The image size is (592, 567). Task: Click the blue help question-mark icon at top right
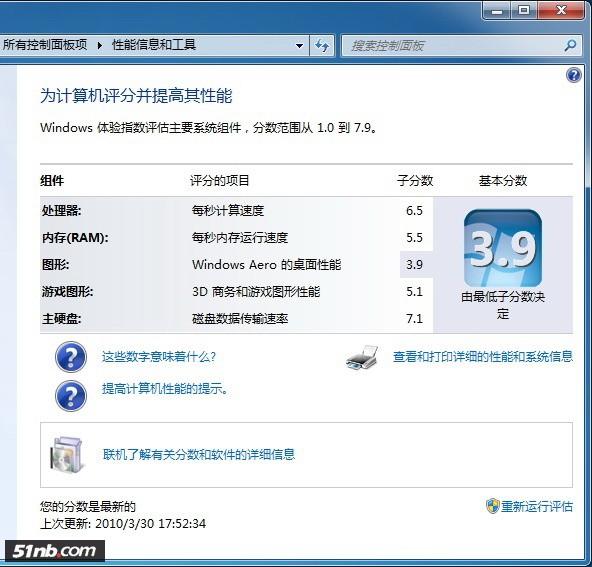pos(574,75)
